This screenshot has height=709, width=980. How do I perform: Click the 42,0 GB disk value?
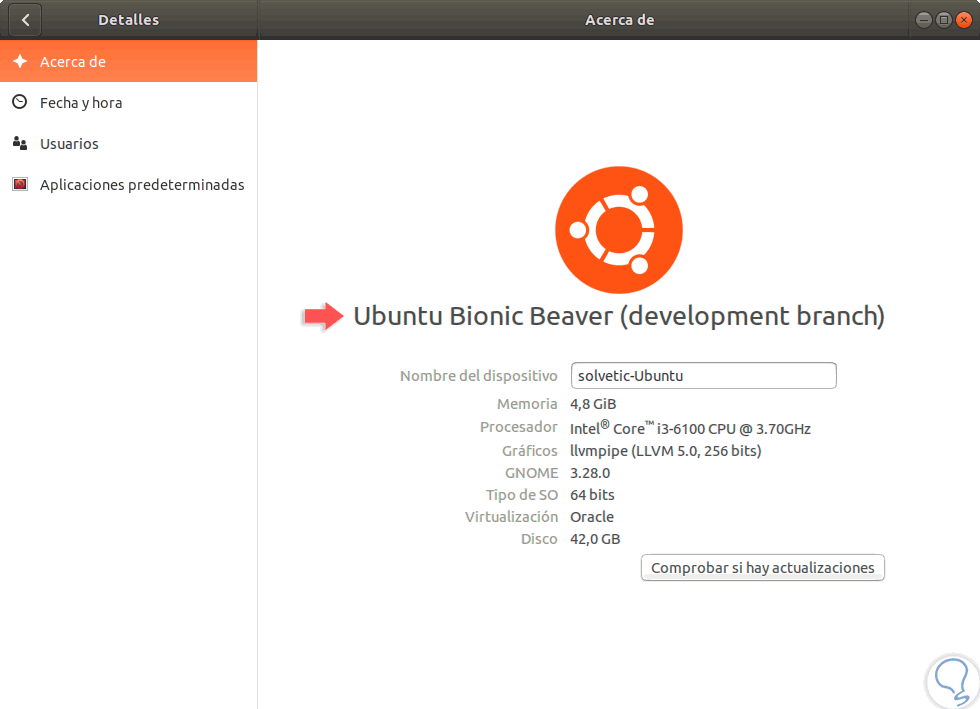point(595,539)
